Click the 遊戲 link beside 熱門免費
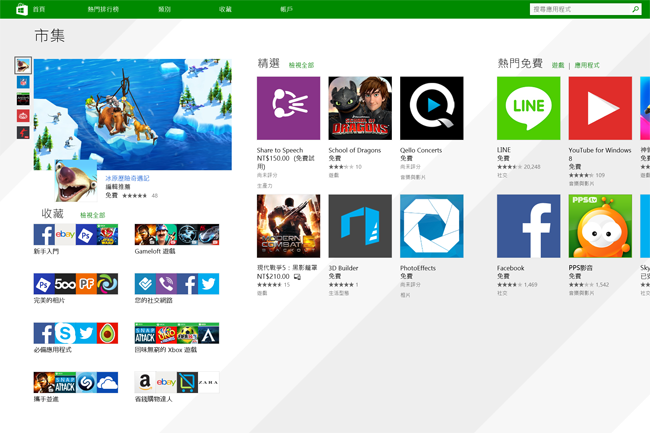Viewport: 650px width, 433px height. click(x=558, y=65)
